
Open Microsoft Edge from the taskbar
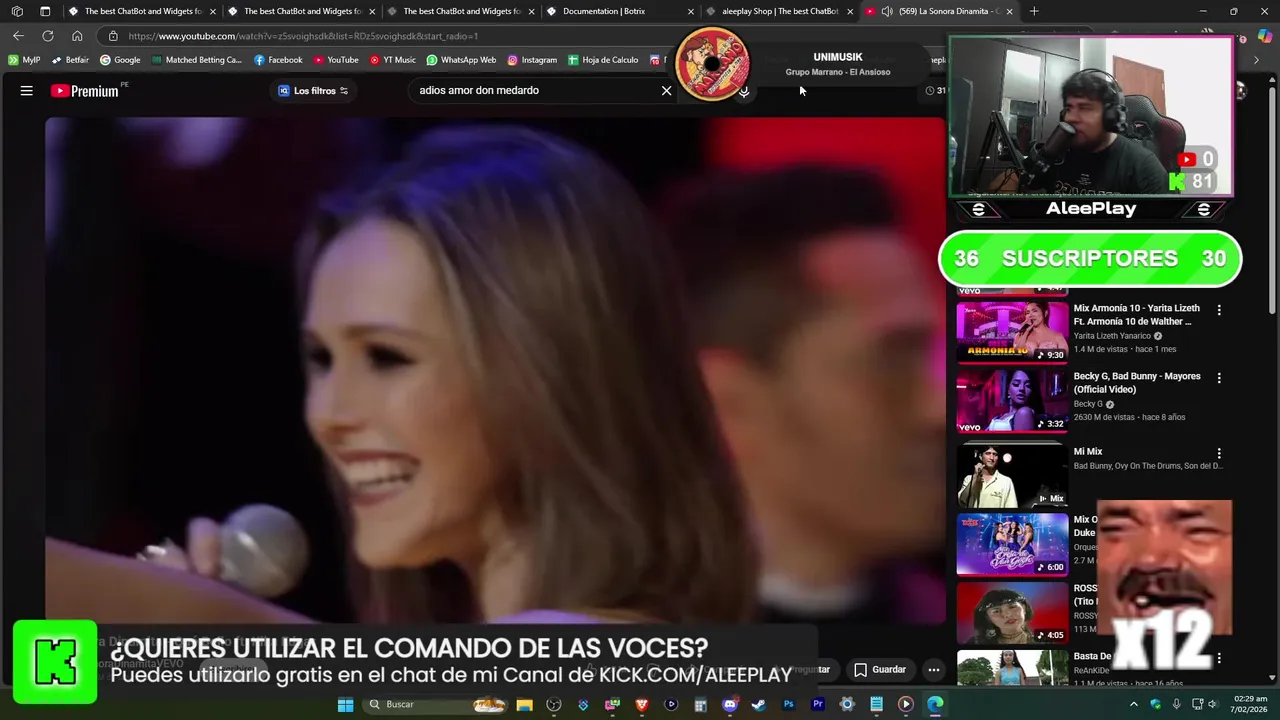[935, 704]
